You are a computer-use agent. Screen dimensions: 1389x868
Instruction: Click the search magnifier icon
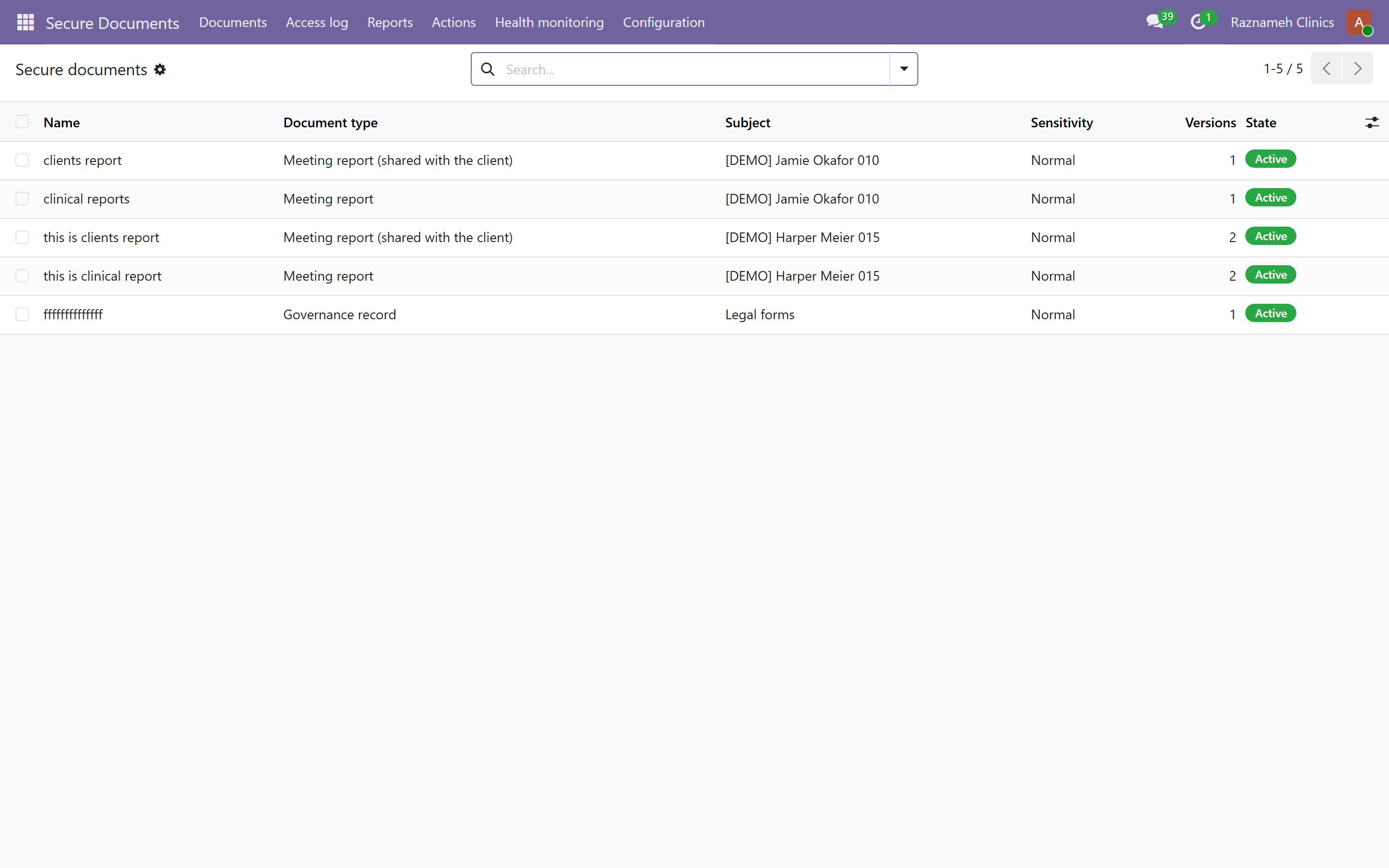click(x=488, y=69)
